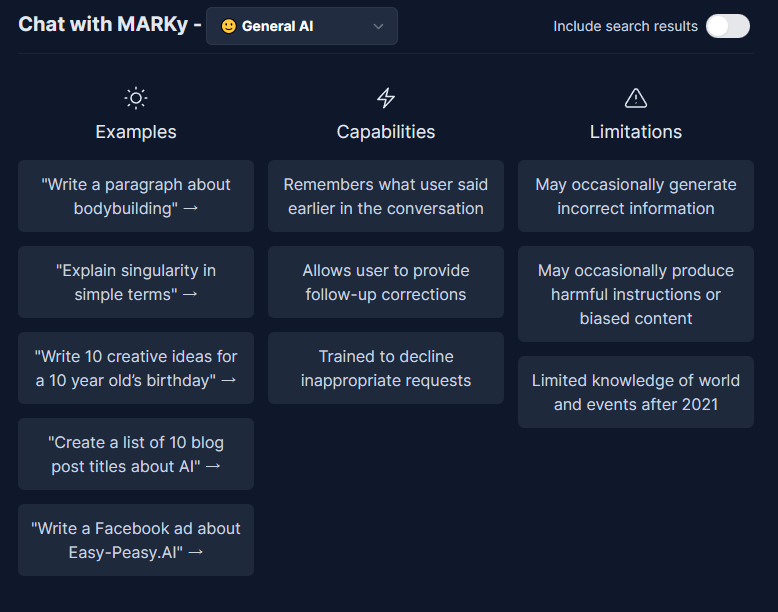Click the lightning bolt Capabilities icon
Screen dimensions: 778x612
click(x=386, y=98)
